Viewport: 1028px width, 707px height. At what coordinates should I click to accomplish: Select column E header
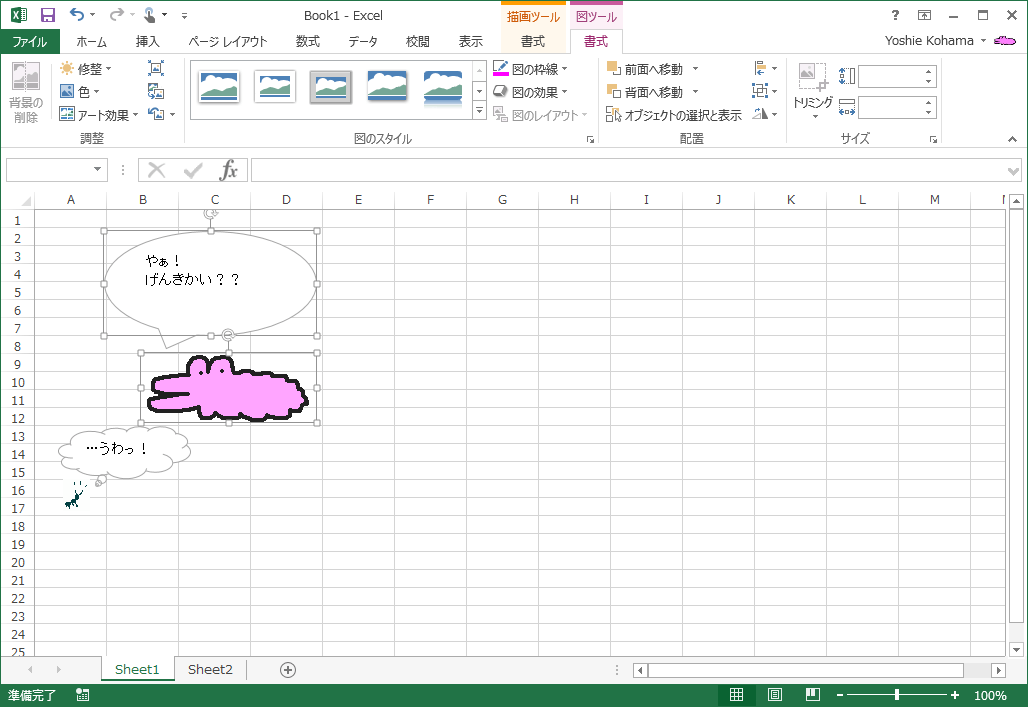click(359, 200)
